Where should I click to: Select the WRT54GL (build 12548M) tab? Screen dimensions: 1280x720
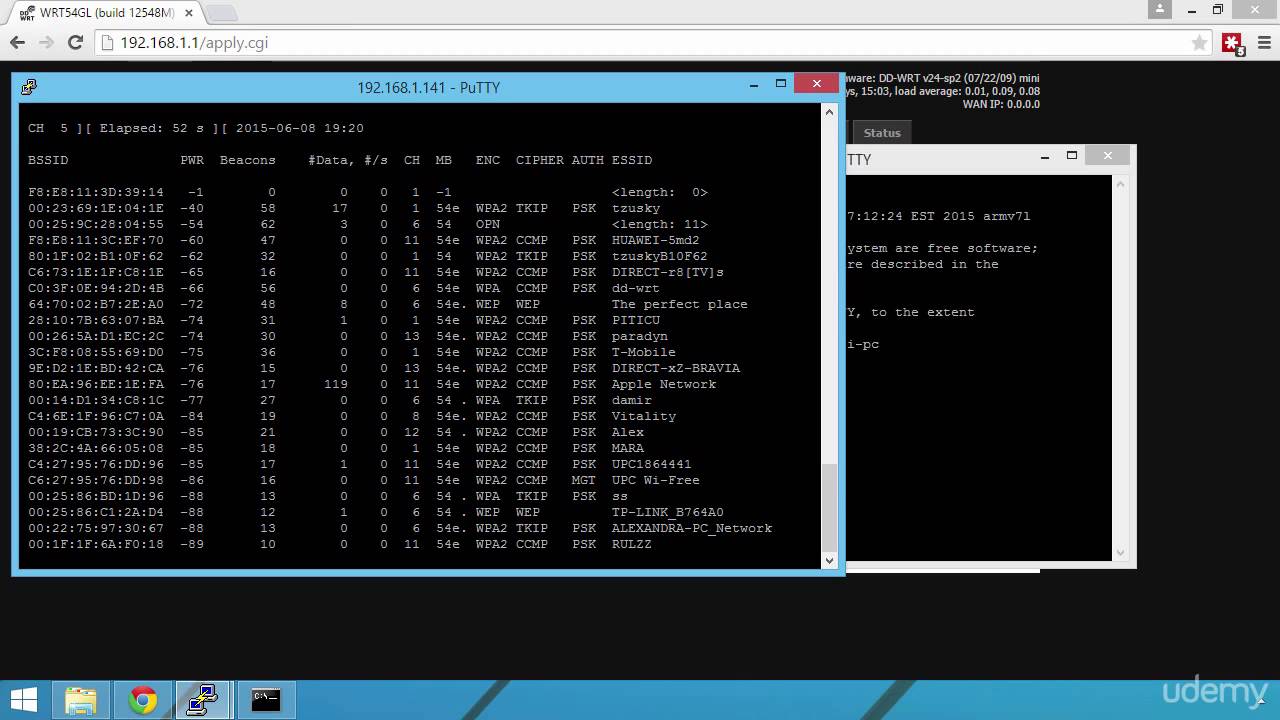point(105,13)
